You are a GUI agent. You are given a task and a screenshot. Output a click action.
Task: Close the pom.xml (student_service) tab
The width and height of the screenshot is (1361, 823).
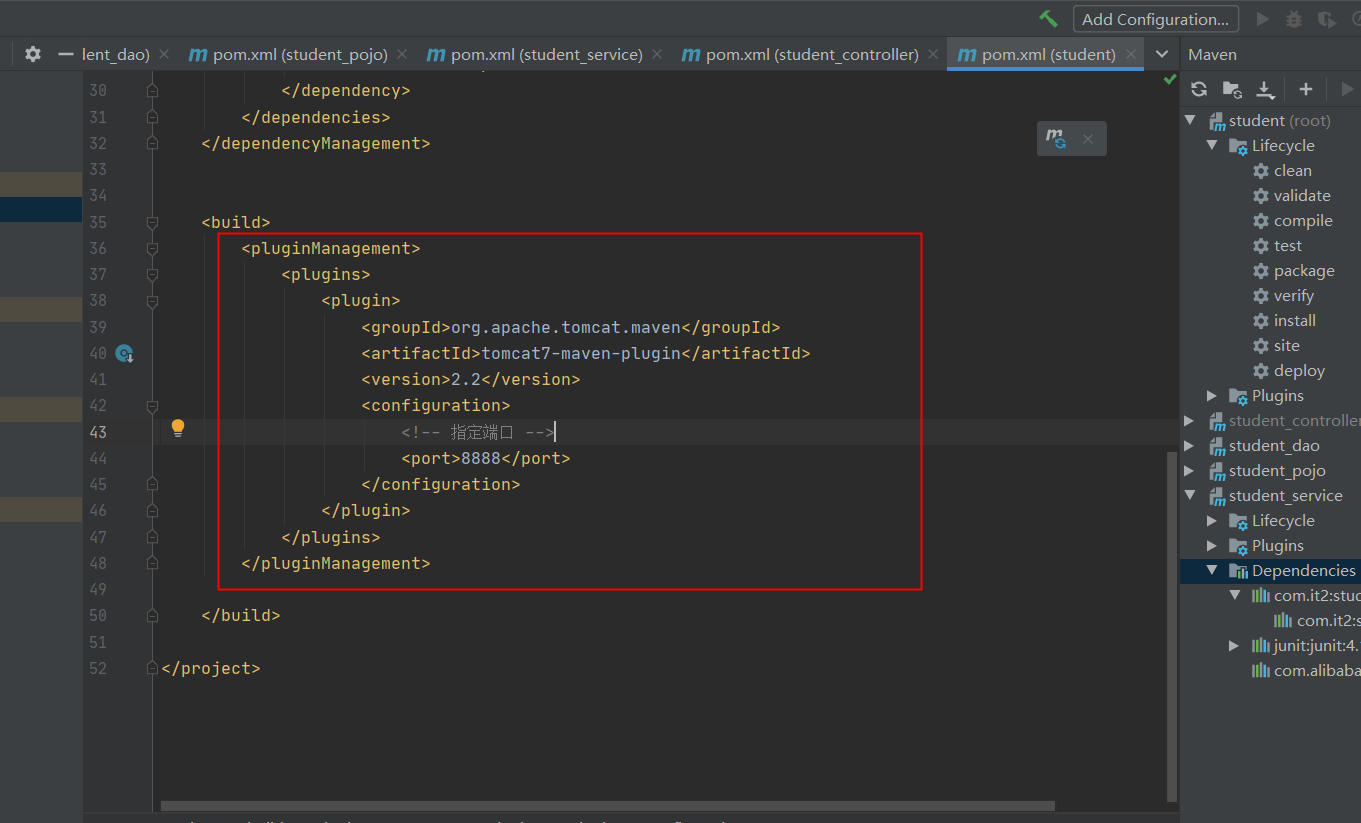coord(656,54)
